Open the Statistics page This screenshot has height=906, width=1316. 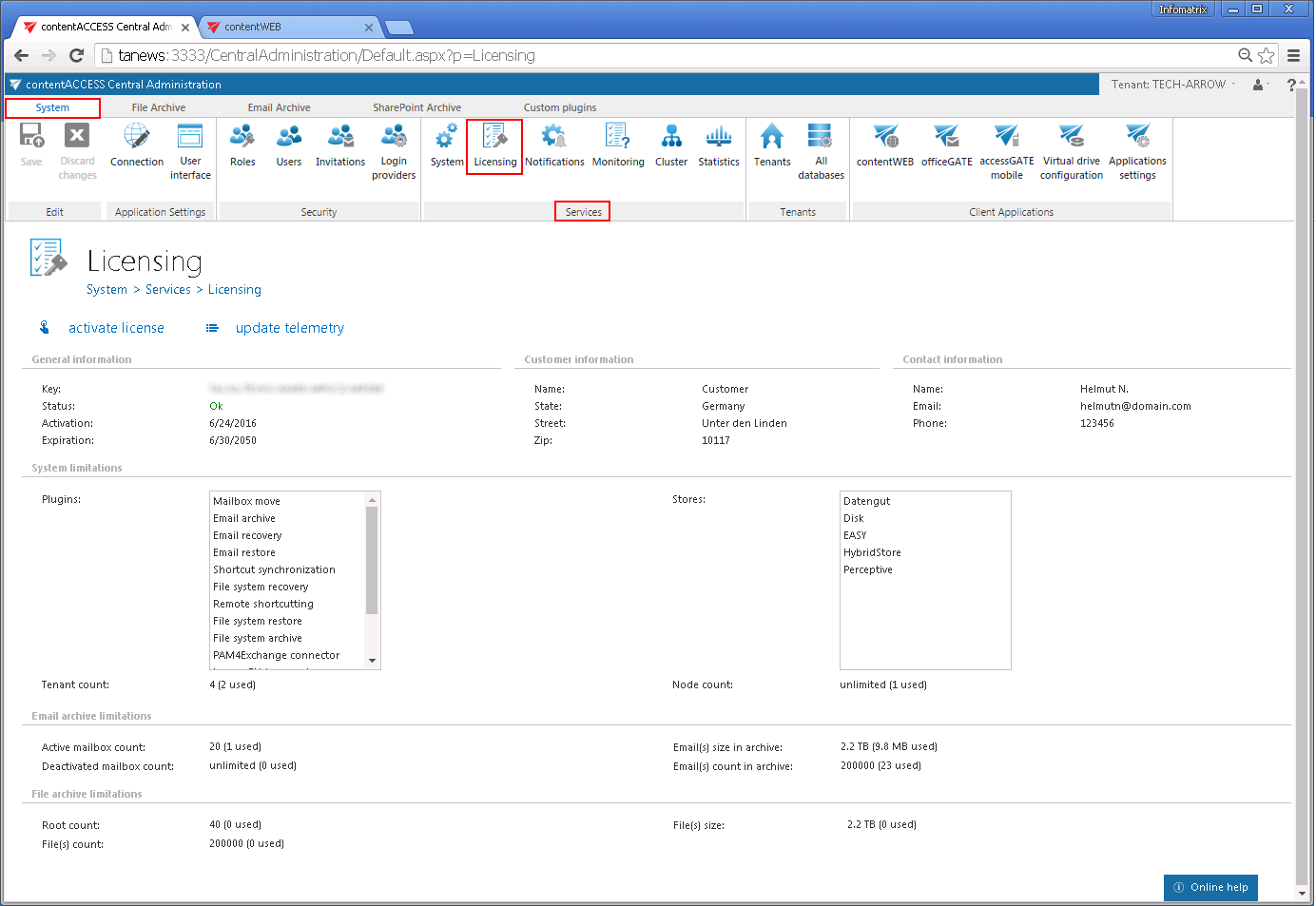click(x=719, y=145)
